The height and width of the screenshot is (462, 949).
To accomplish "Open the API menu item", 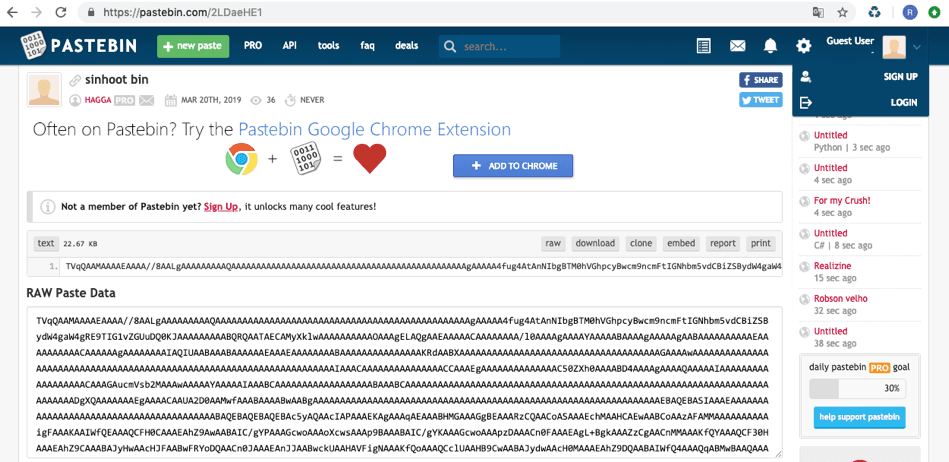I will pos(289,45).
